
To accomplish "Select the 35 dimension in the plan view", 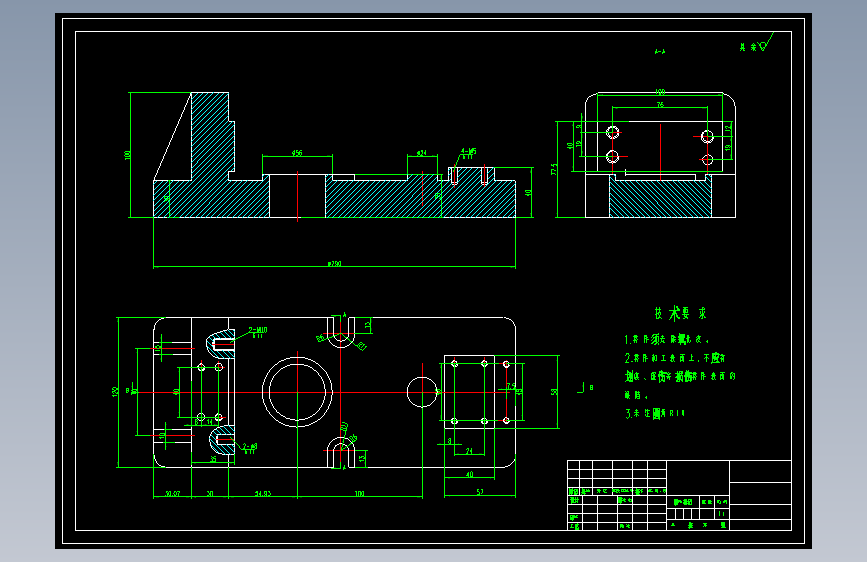I will point(213,459).
